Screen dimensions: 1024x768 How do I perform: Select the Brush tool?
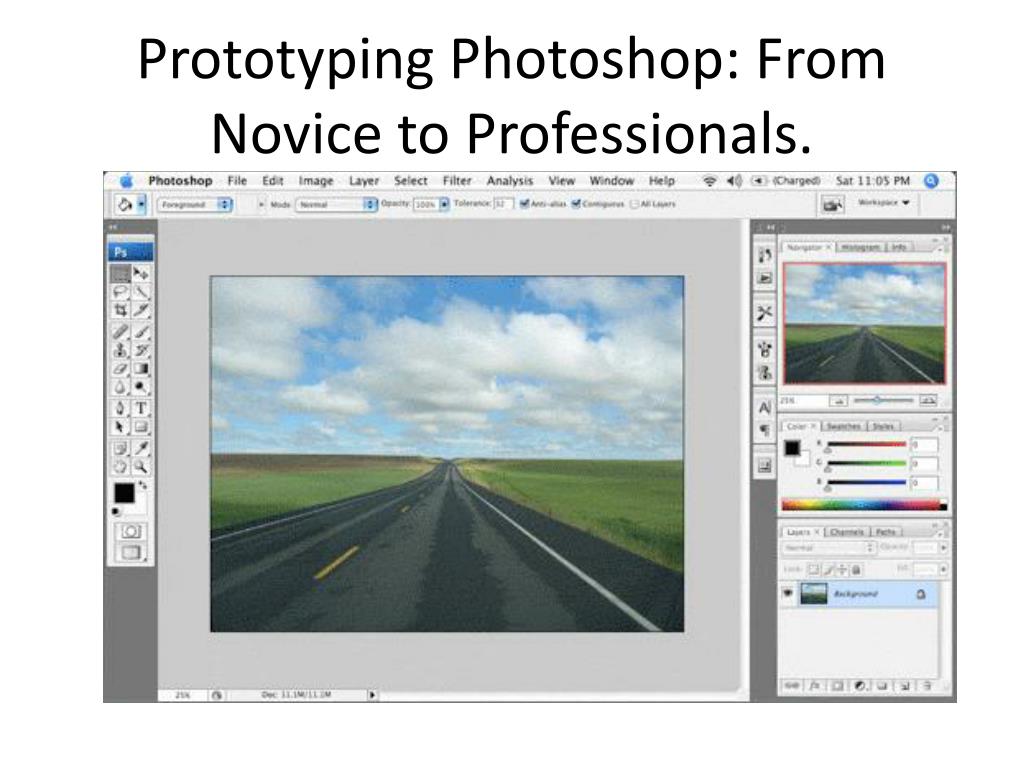(x=140, y=332)
